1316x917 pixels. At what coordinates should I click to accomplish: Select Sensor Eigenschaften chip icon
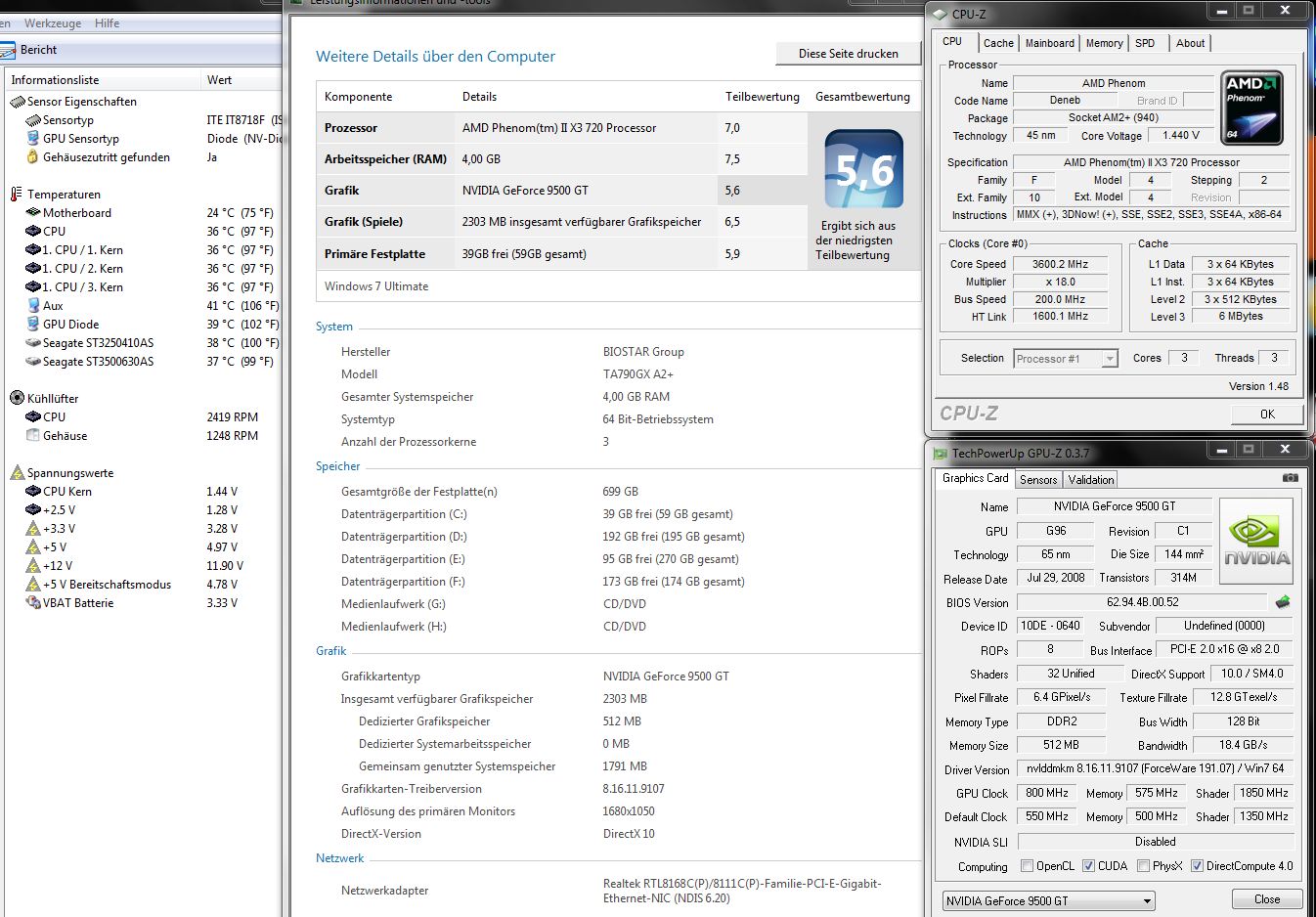click(17, 102)
